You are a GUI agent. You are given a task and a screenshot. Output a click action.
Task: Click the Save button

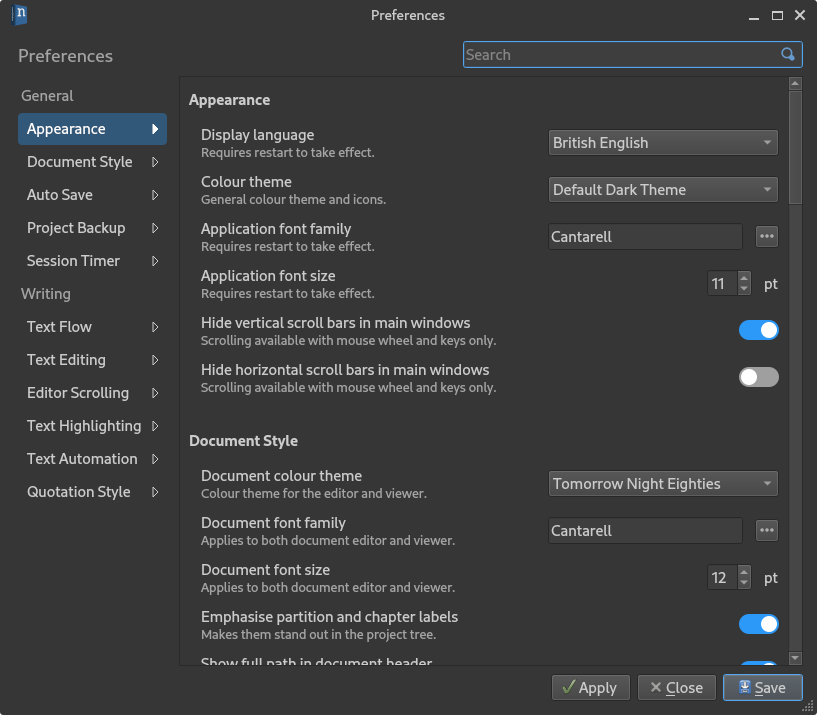click(762, 688)
